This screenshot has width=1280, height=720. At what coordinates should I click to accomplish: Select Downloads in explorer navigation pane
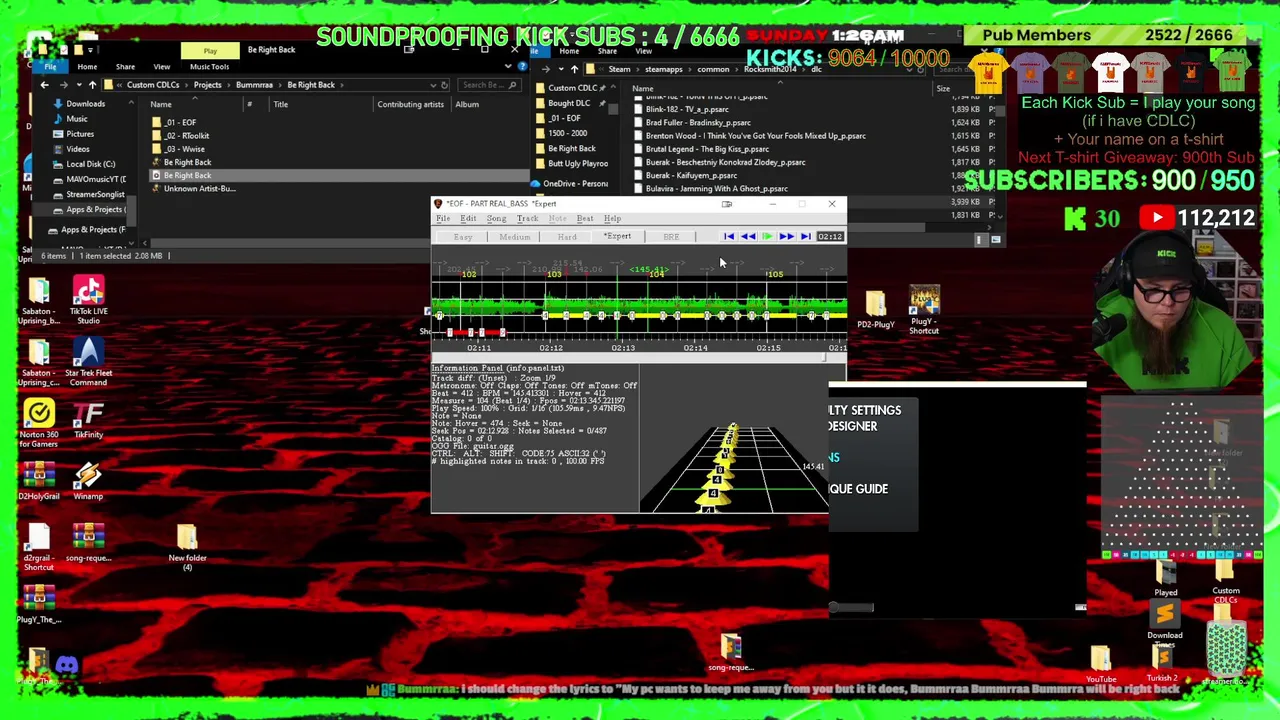85,104
